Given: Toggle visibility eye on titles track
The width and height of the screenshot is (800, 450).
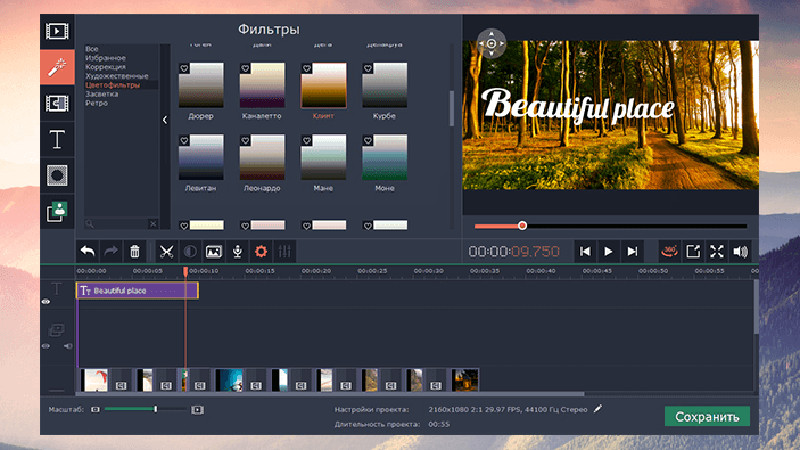Looking at the screenshot, I should [46, 301].
